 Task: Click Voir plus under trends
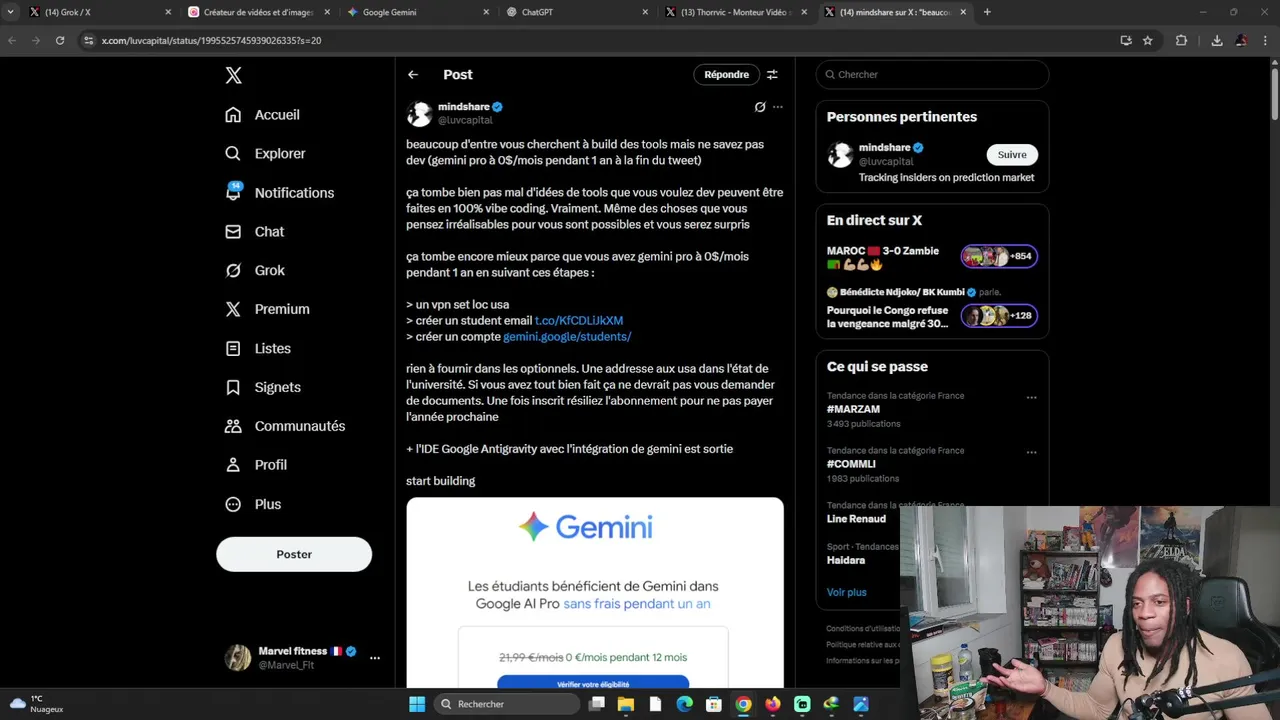[x=846, y=592]
